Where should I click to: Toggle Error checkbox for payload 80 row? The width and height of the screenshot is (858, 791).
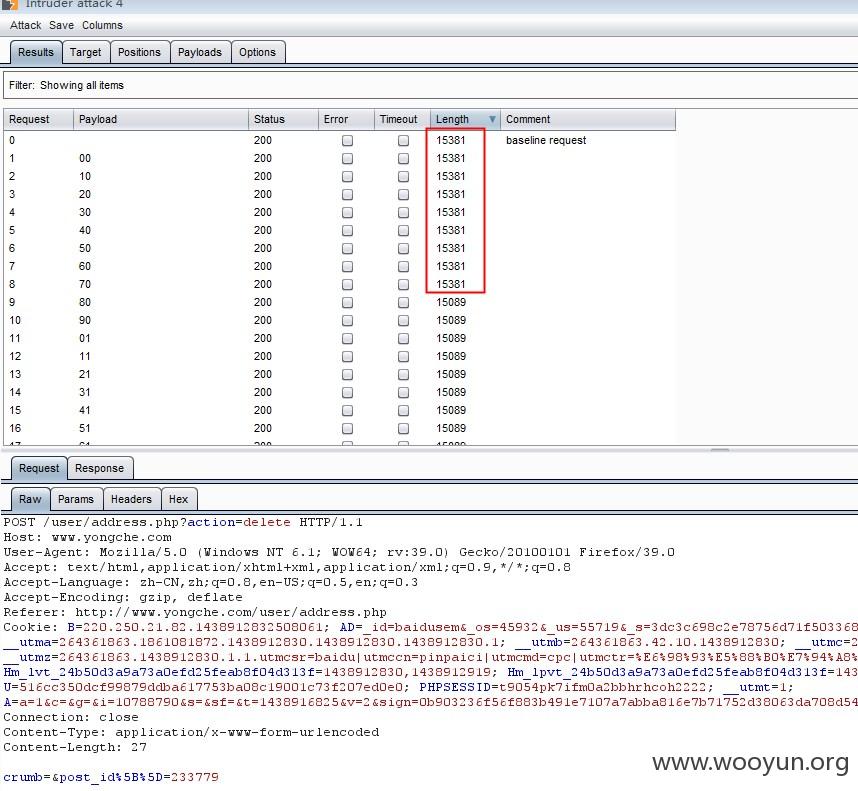pyautogui.click(x=347, y=303)
